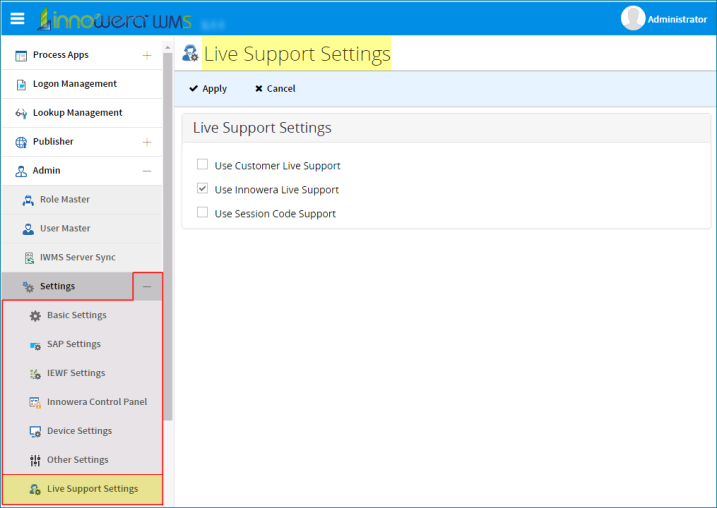Click the SAP Settings icon
The height and width of the screenshot is (508, 717).
(x=35, y=345)
